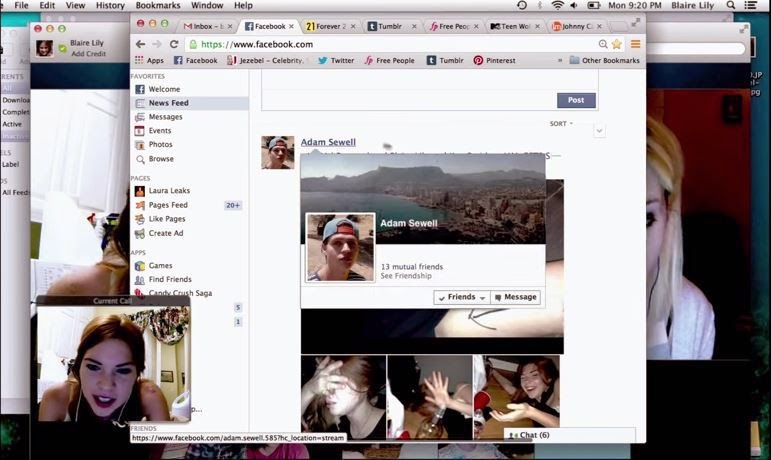Screen dimensions: 771x460
Task: Open Games in the Apps section
Action: tap(160, 265)
